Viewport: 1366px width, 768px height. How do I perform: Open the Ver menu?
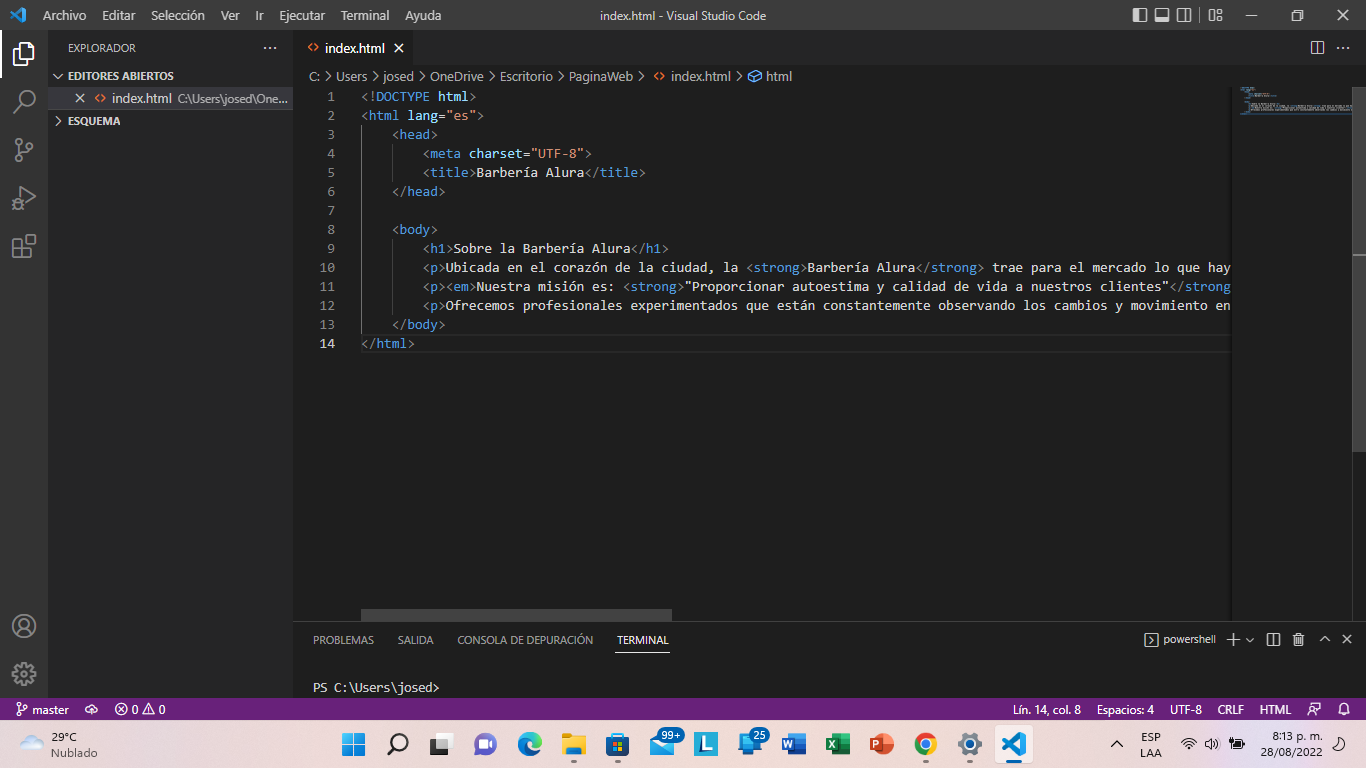coord(230,15)
